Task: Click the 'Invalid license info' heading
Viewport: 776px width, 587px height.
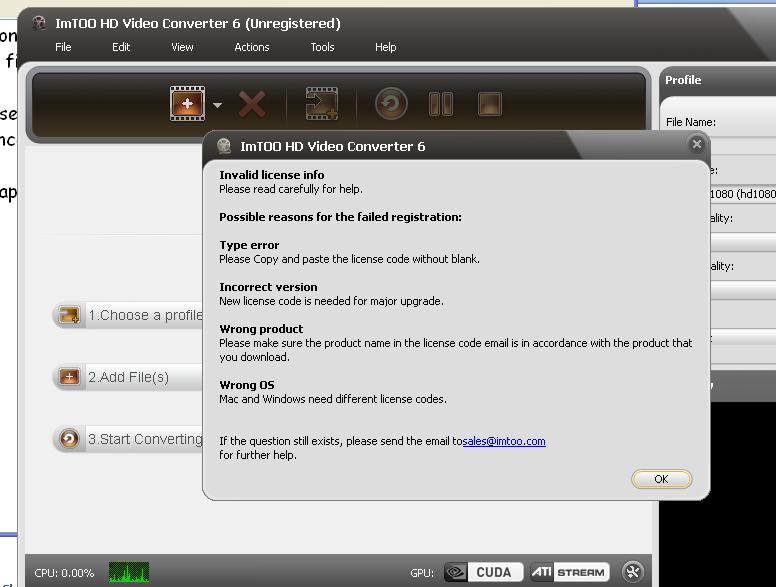Action: coord(272,175)
